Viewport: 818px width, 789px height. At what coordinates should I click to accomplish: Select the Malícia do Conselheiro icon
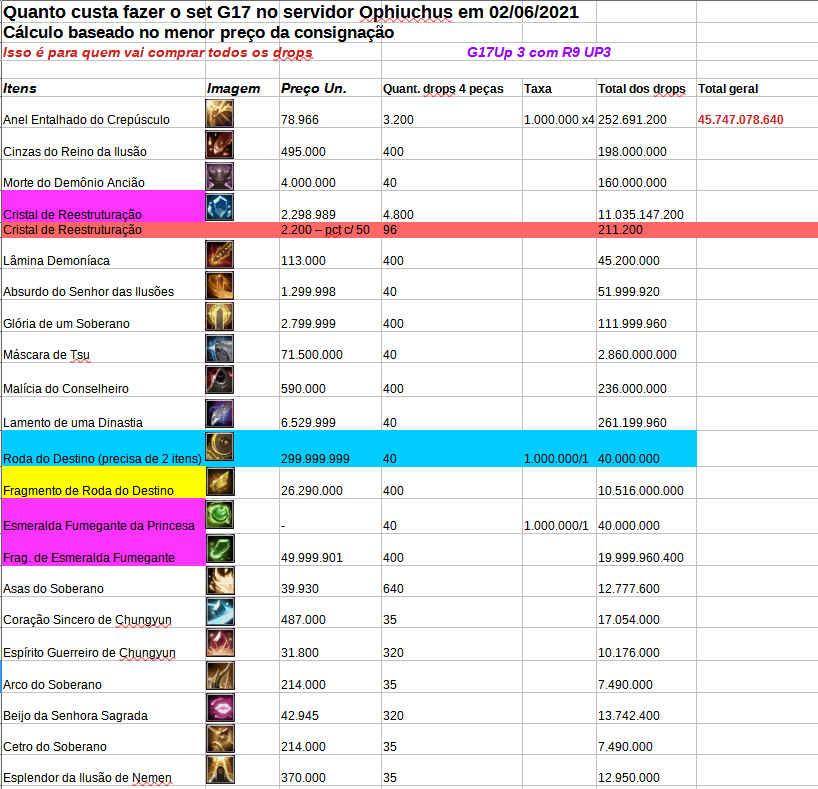pyautogui.click(x=220, y=379)
